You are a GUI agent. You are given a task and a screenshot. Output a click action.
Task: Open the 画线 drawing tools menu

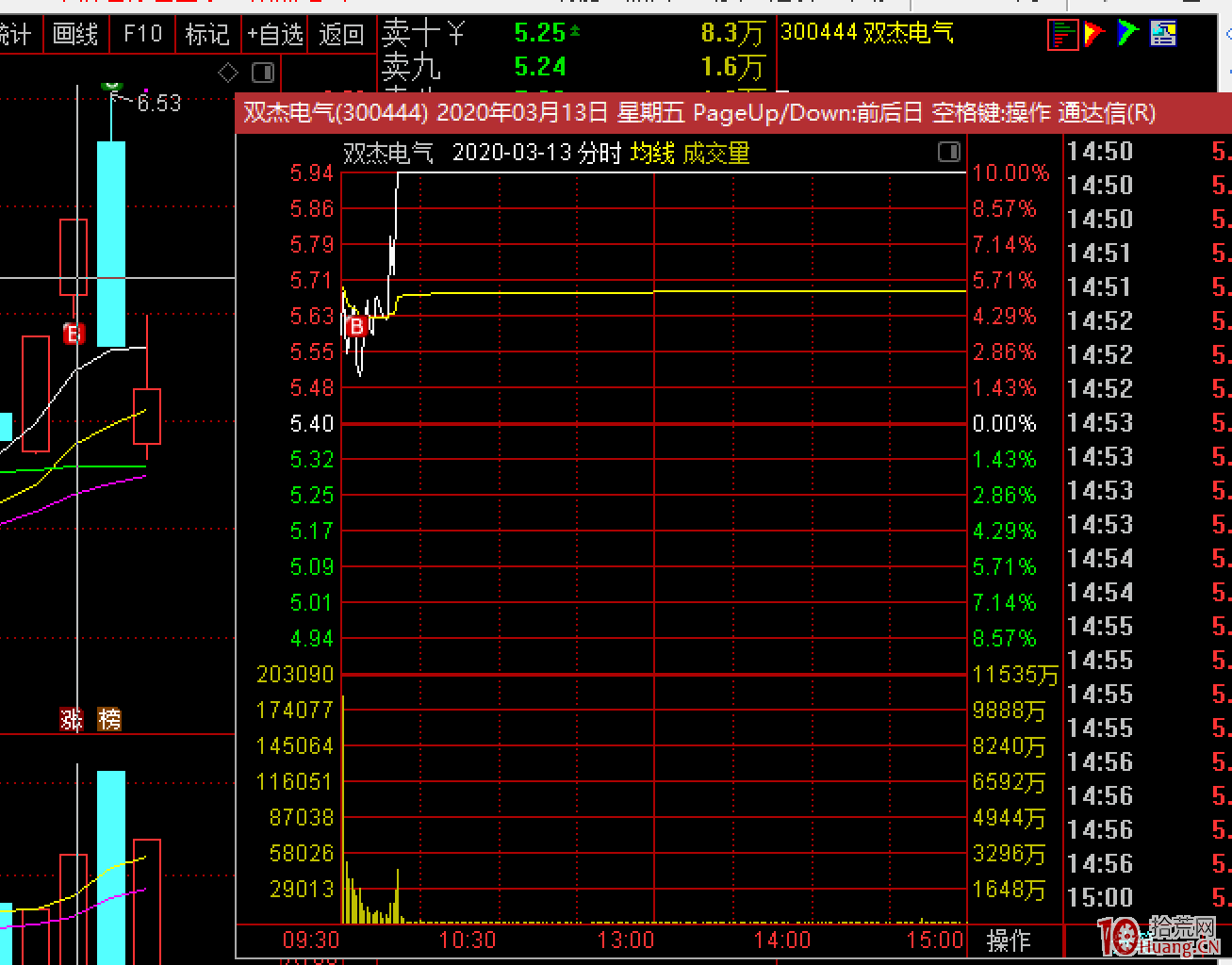coord(75,35)
